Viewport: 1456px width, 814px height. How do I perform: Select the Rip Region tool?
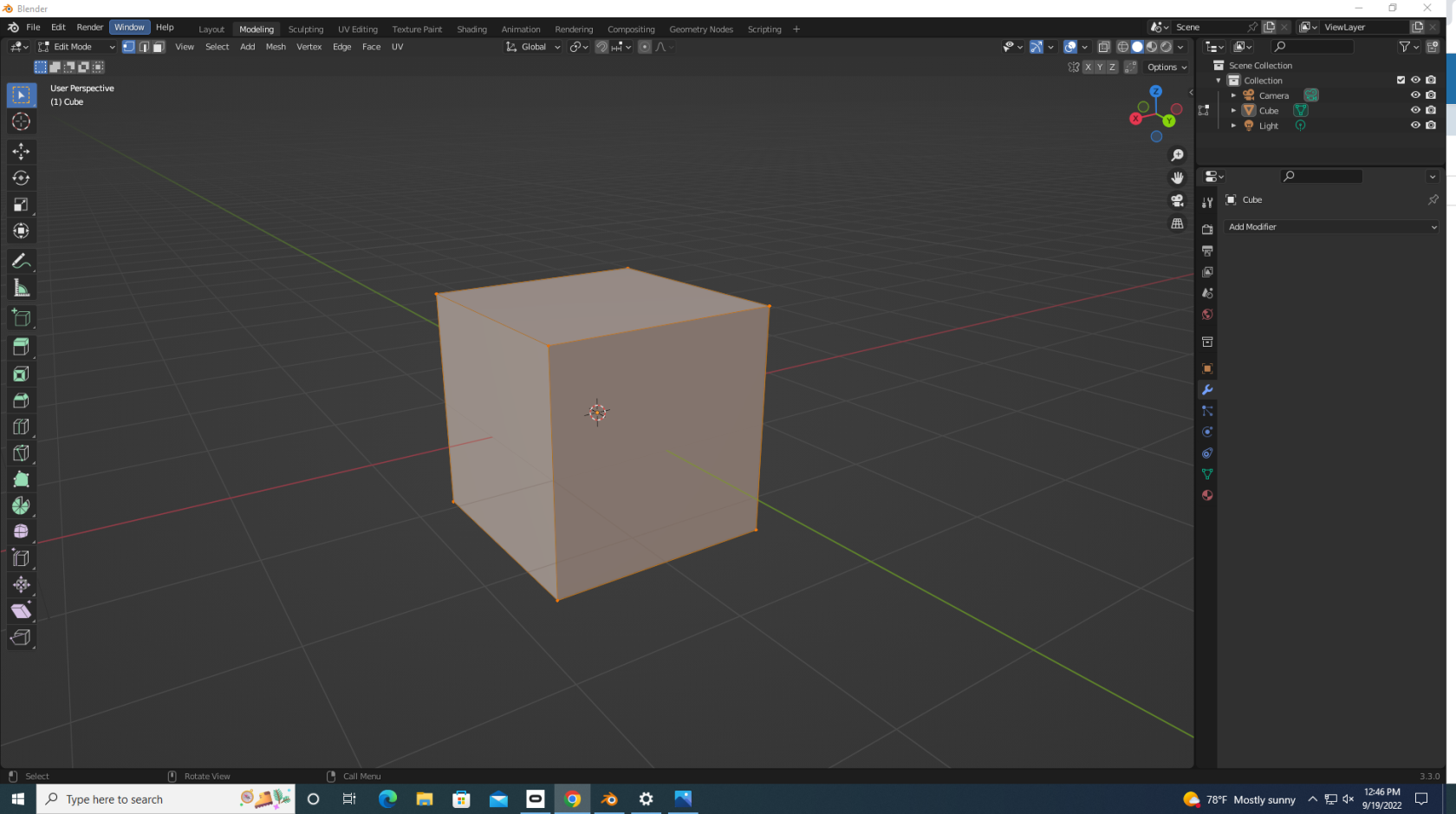pyautogui.click(x=21, y=638)
